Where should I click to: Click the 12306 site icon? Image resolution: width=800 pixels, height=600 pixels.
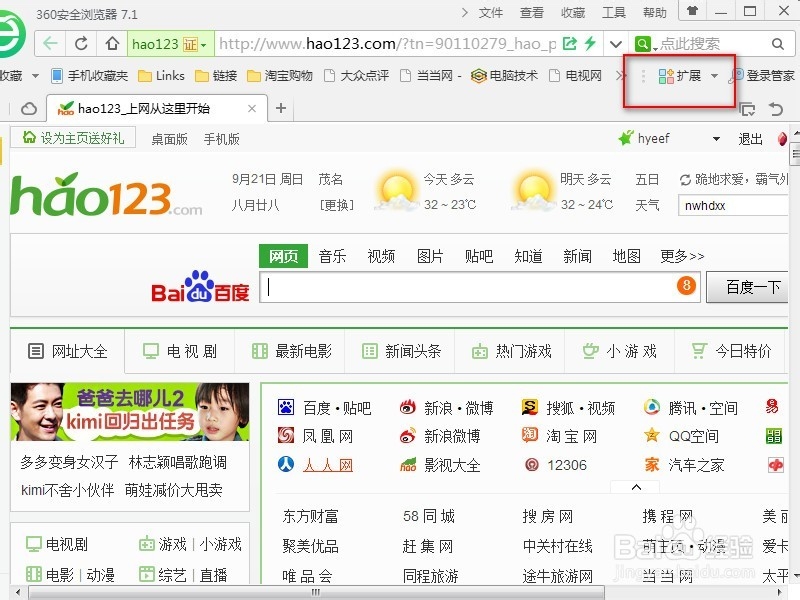click(x=532, y=464)
